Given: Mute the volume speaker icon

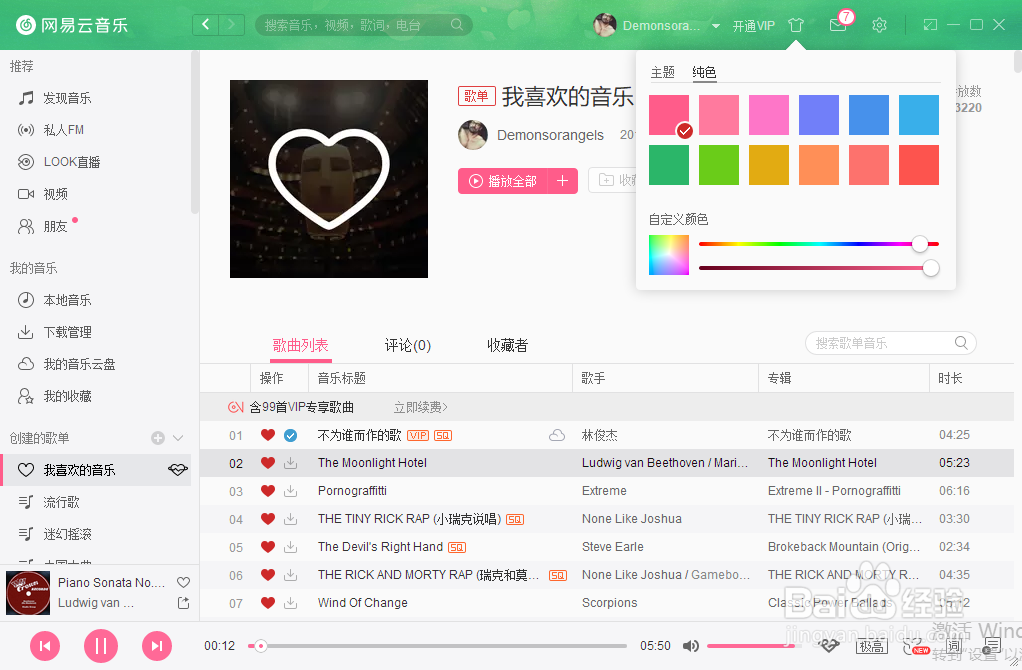Looking at the screenshot, I should (x=690, y=646).
